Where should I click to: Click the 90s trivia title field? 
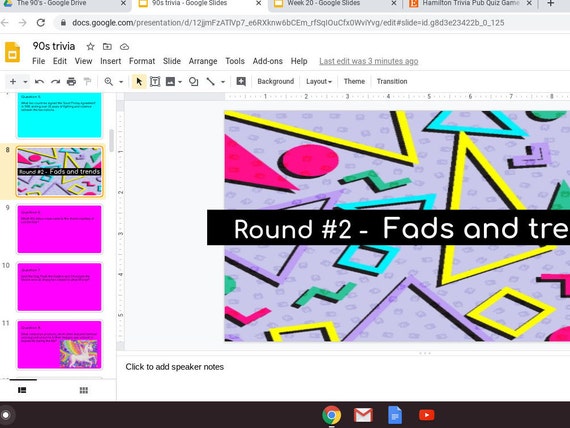(54, 46)
